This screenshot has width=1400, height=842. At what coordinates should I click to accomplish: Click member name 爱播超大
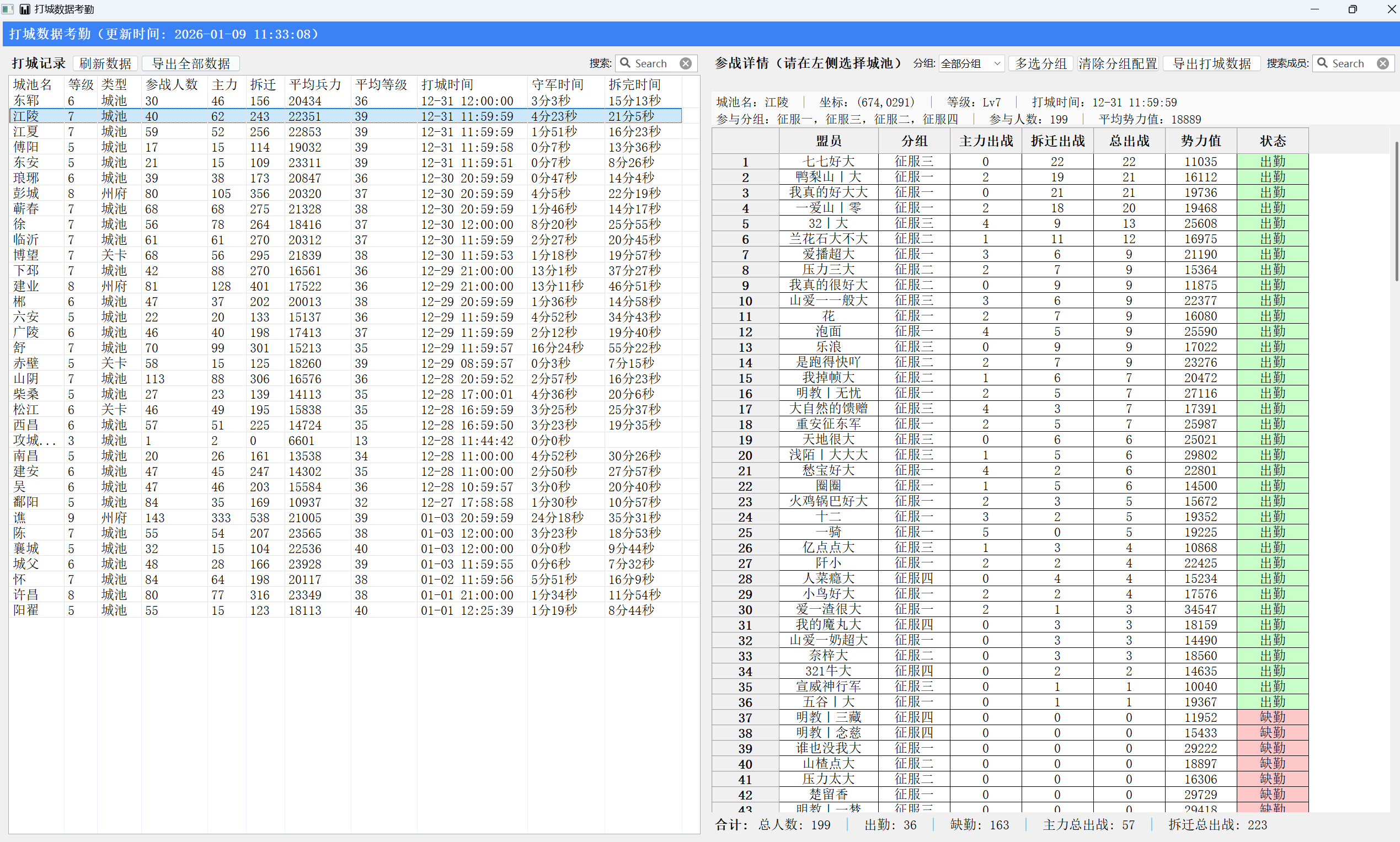pos(829,254)
